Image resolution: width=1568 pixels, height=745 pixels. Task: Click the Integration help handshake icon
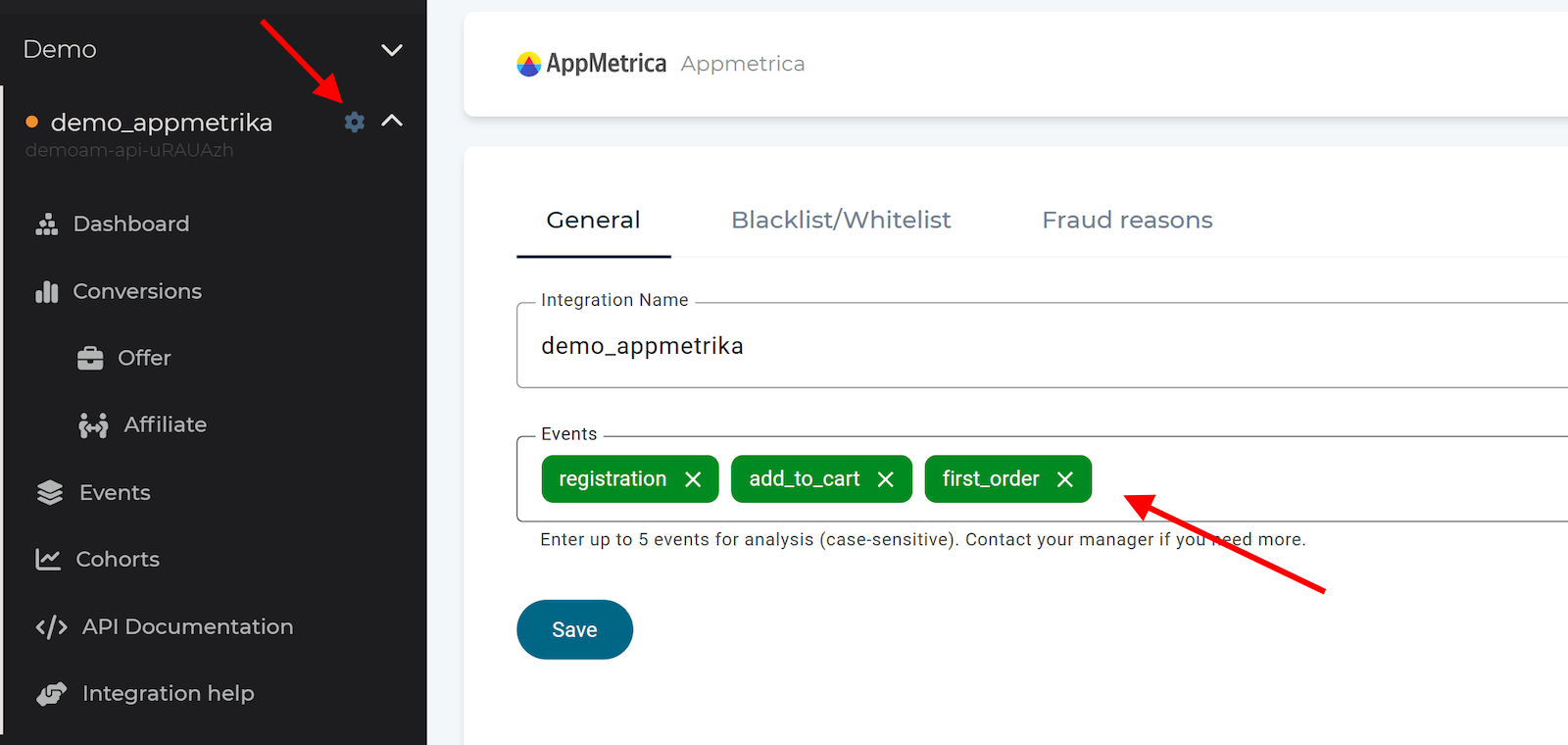coord(52,694)
